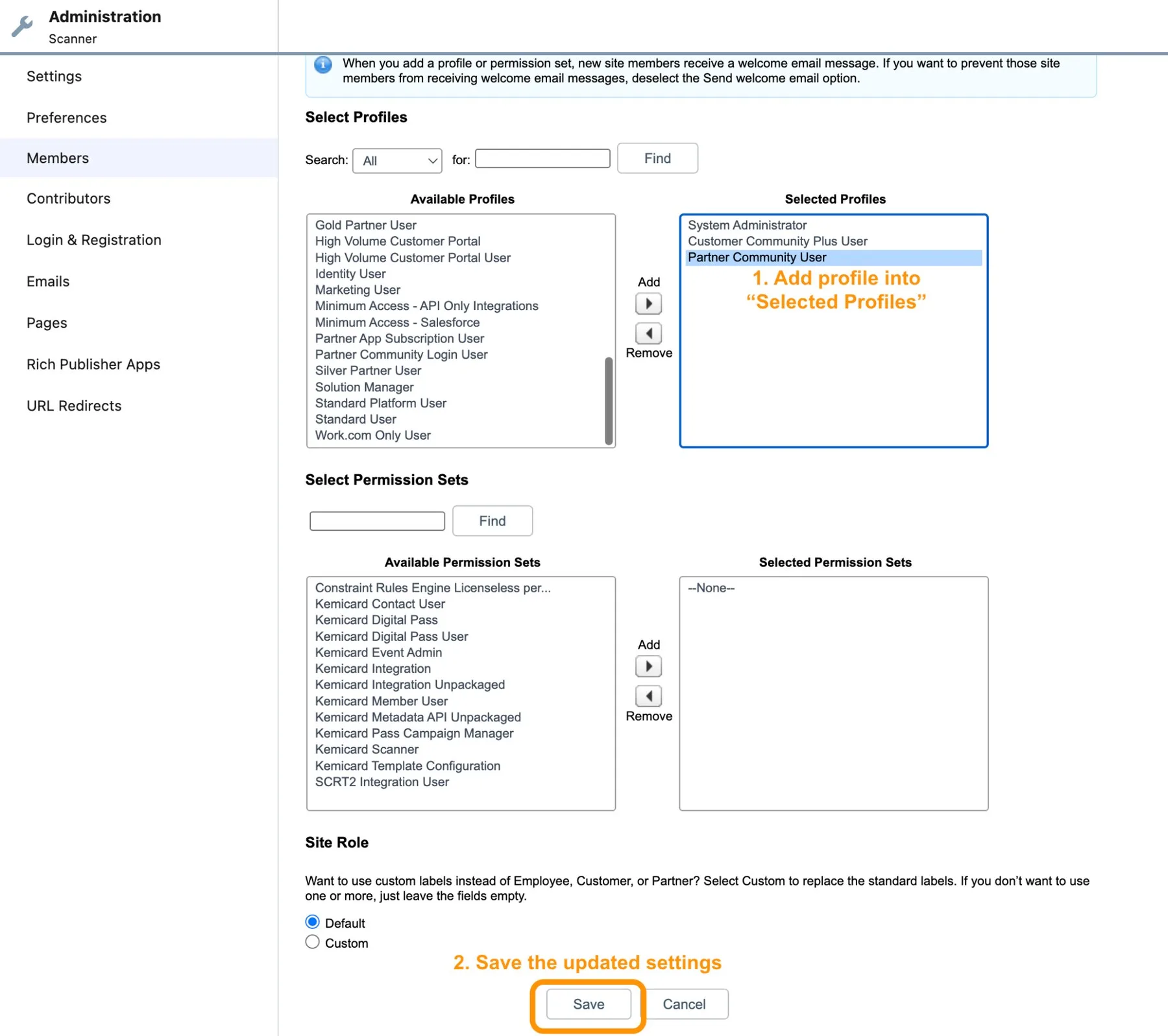Click the Administration wrench icon

[x=22, y=27]
